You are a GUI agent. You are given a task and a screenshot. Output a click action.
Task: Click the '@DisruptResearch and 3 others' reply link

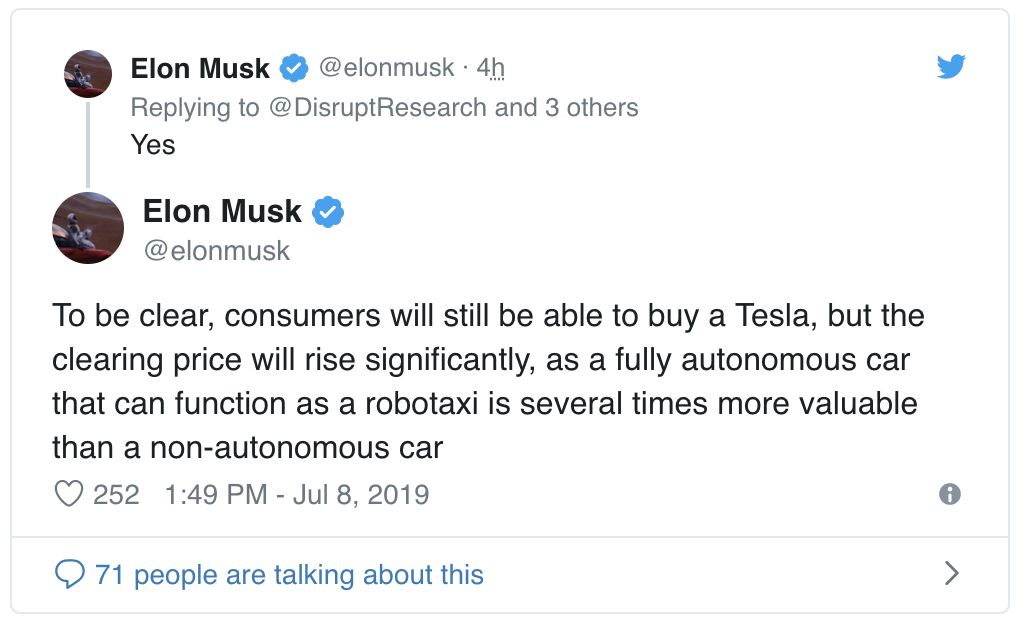point(453,107)
